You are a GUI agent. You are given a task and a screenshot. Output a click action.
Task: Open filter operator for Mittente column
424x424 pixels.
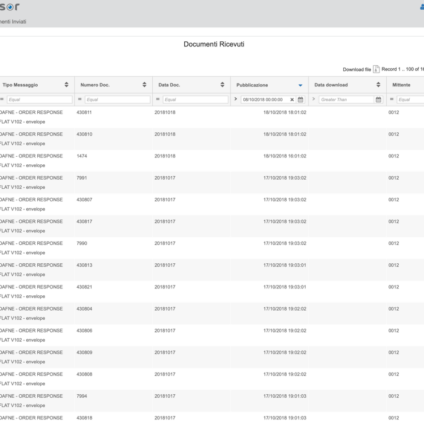392,99
